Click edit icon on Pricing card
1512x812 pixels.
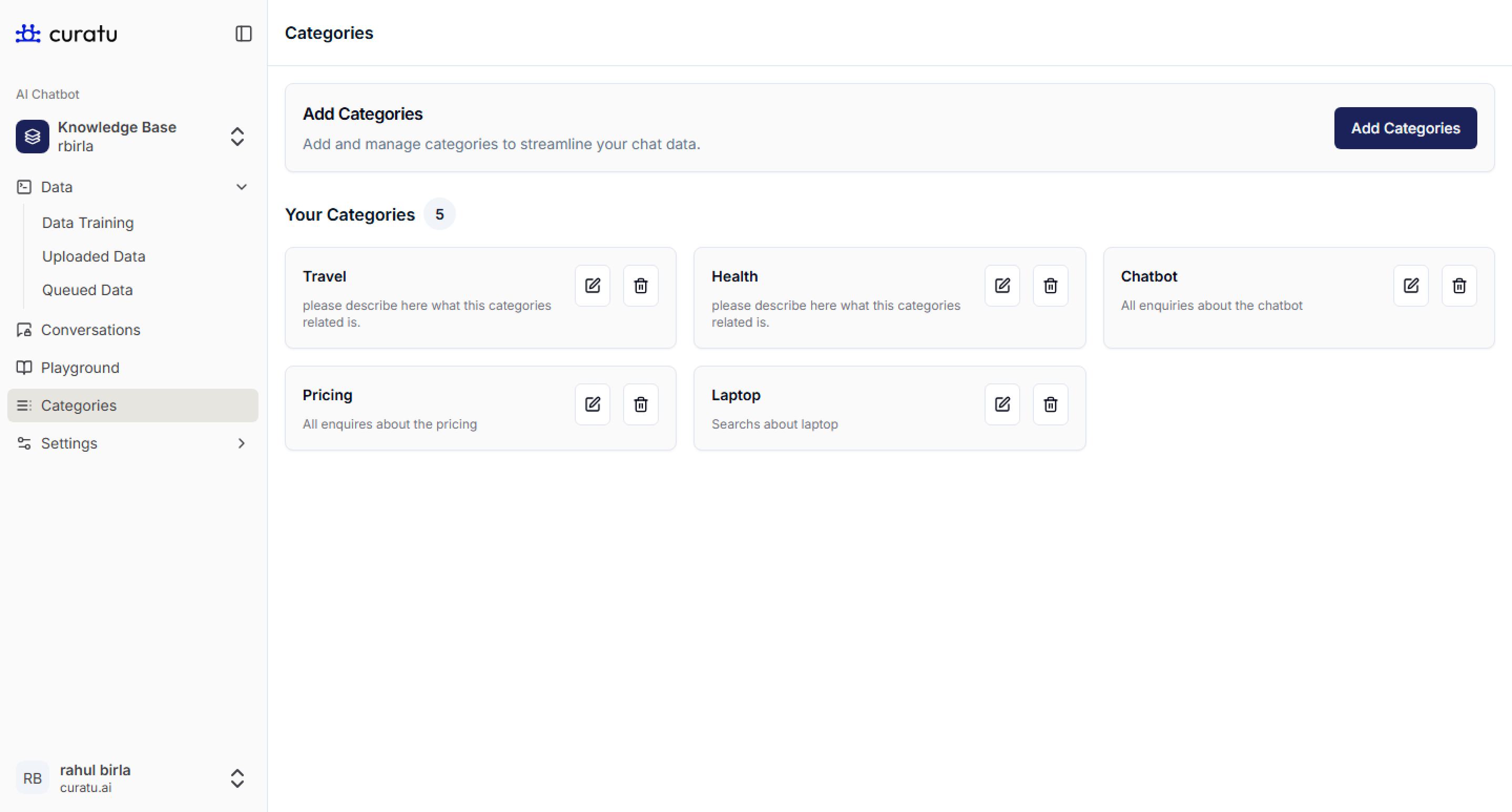coord(592,404)
